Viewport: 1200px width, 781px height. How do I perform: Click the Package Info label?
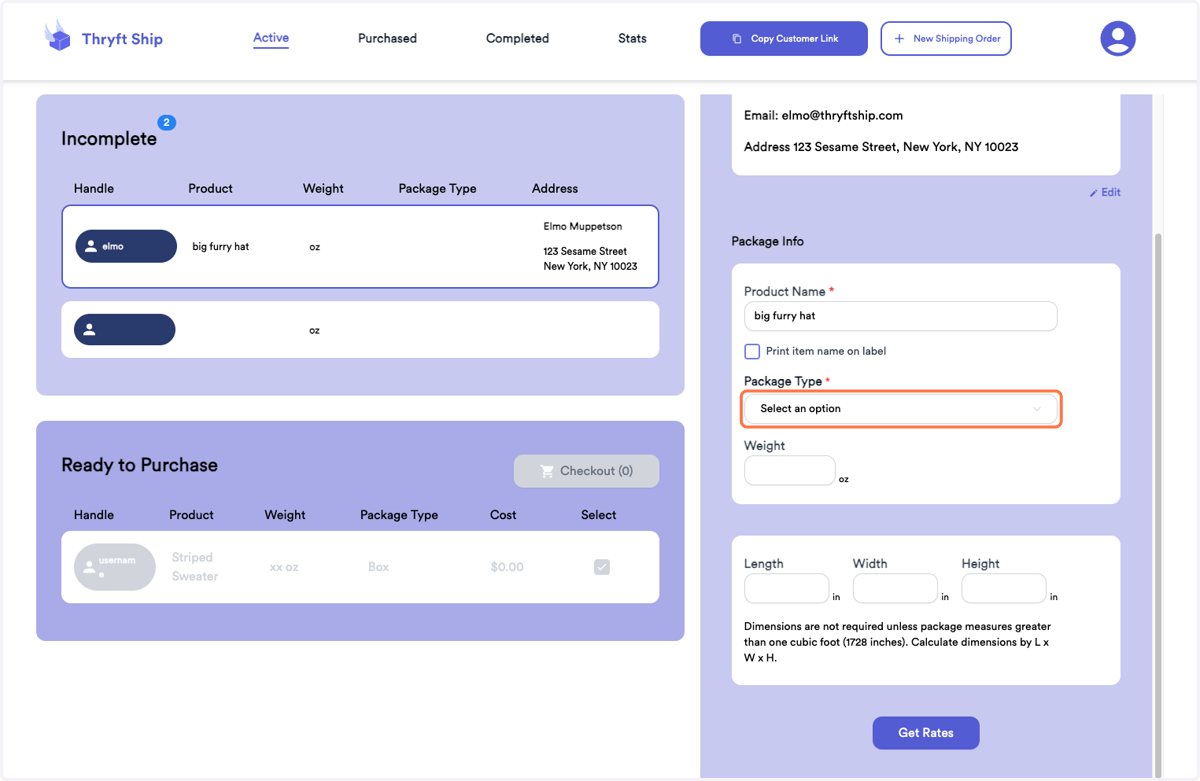tap(767, 242)
